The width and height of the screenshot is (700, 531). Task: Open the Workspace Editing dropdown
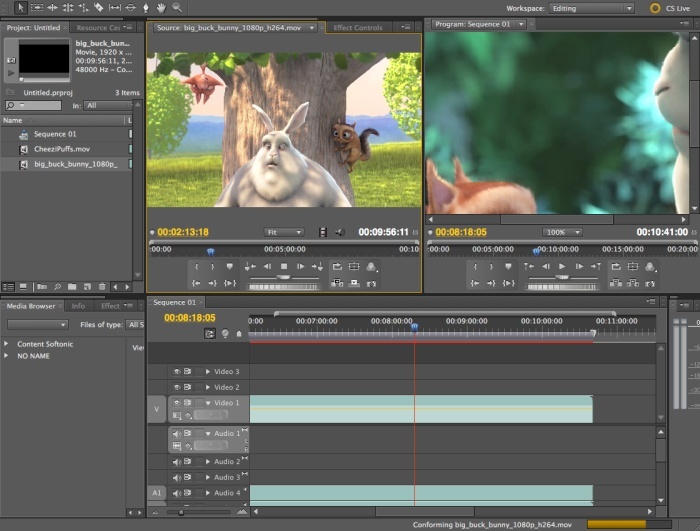[593, 8]
